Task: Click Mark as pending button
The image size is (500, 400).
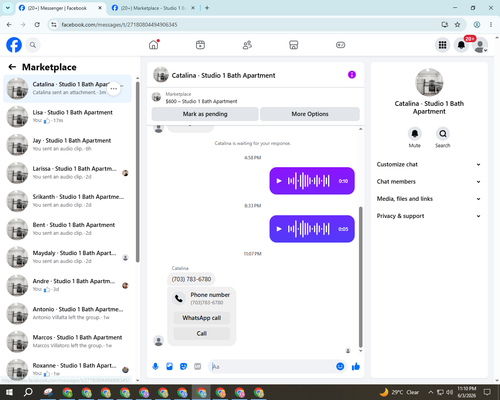Action: tap(205, 114)
